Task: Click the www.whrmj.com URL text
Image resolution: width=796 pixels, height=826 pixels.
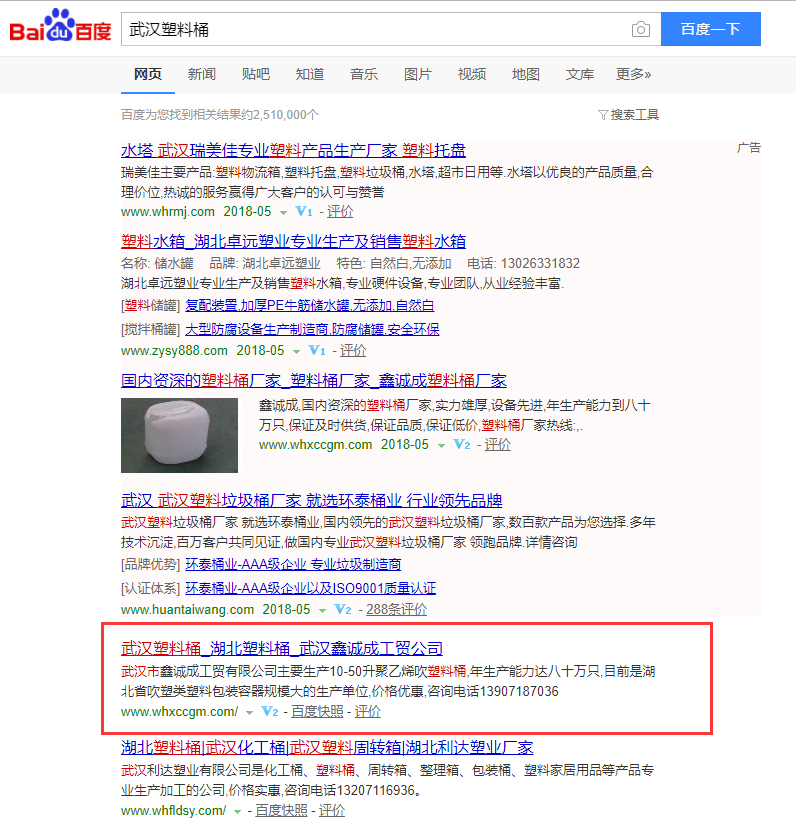Action: tap(168, 212)
